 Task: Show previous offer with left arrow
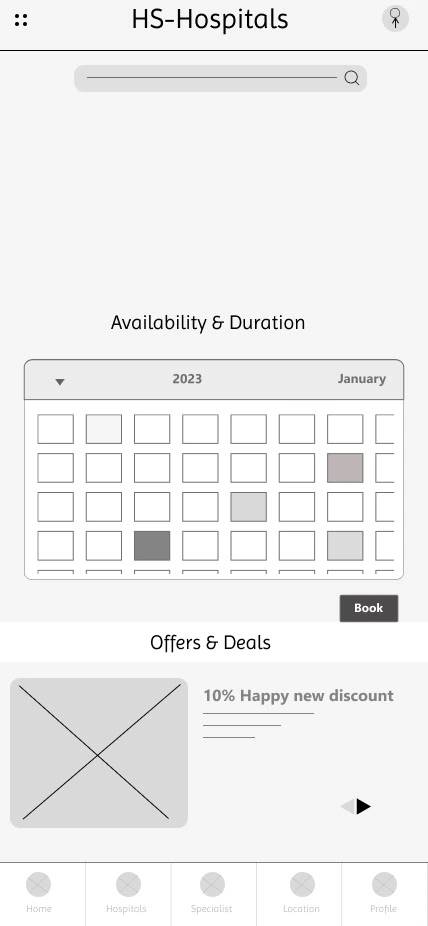click(x=348, y=807)
